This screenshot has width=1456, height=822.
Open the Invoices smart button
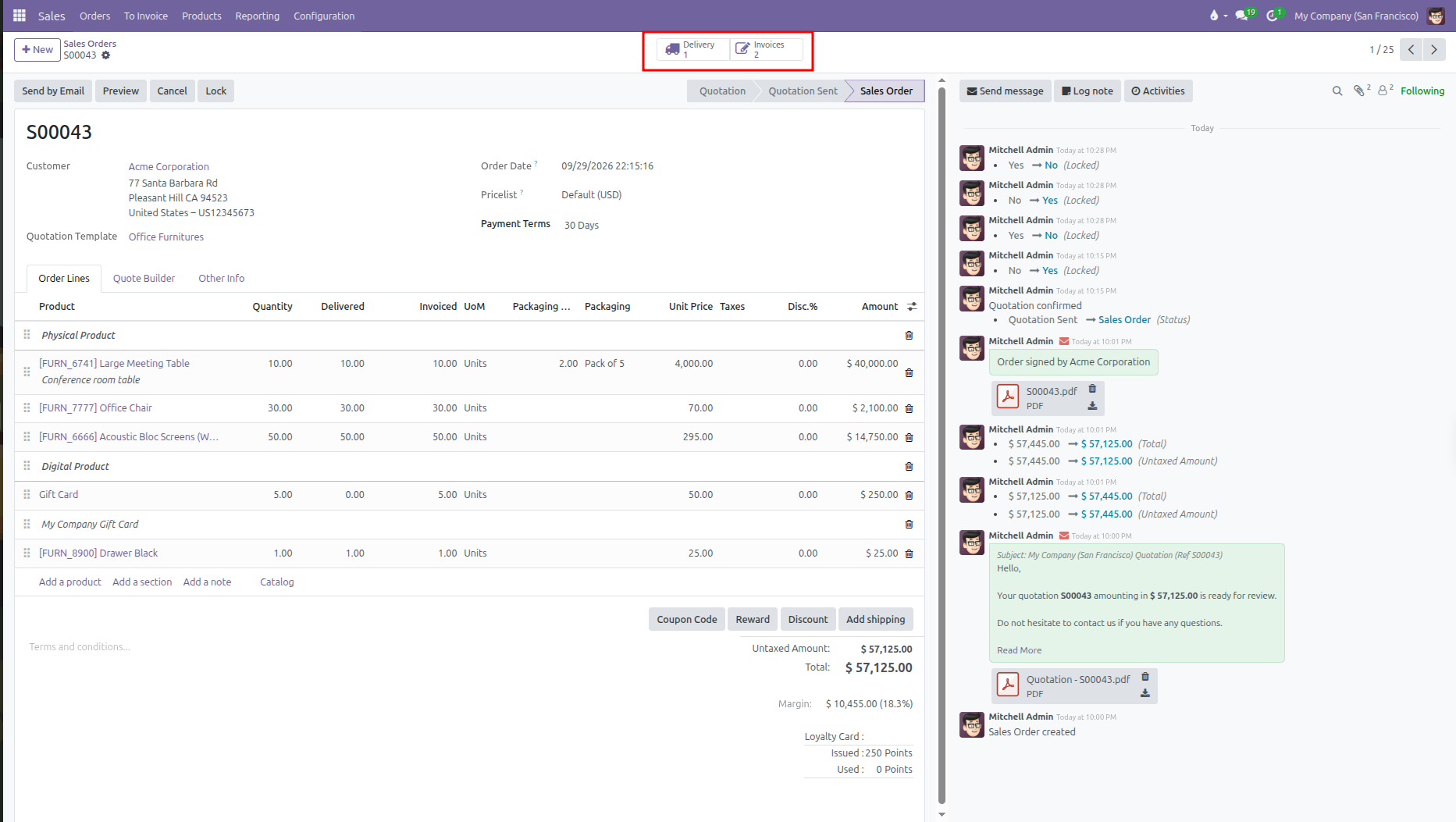766,49
